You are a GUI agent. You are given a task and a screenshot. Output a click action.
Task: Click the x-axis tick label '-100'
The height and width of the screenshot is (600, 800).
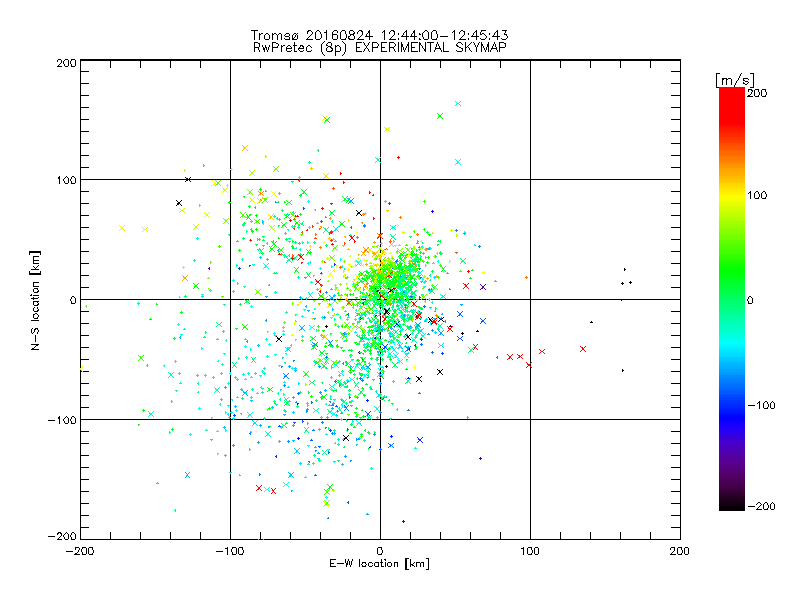[230, 551]
